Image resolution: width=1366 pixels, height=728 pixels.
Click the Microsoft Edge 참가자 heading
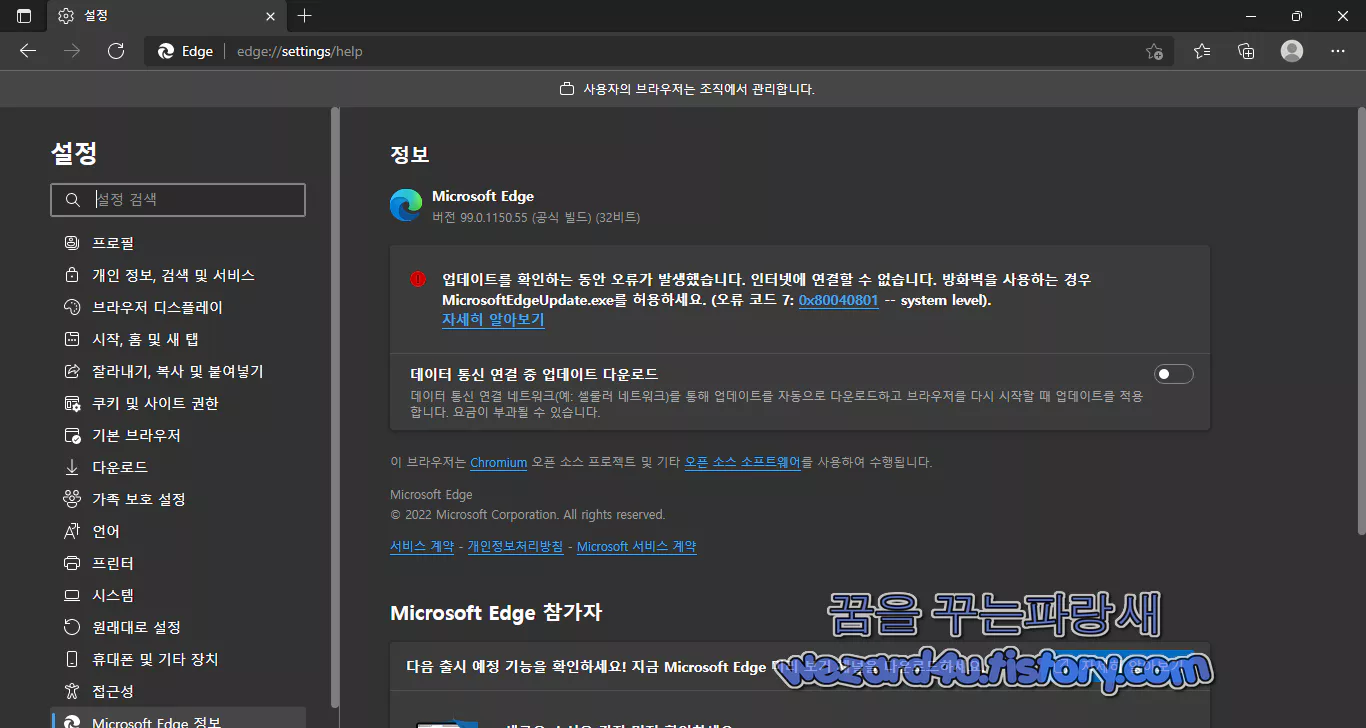[x=496, y=612]
